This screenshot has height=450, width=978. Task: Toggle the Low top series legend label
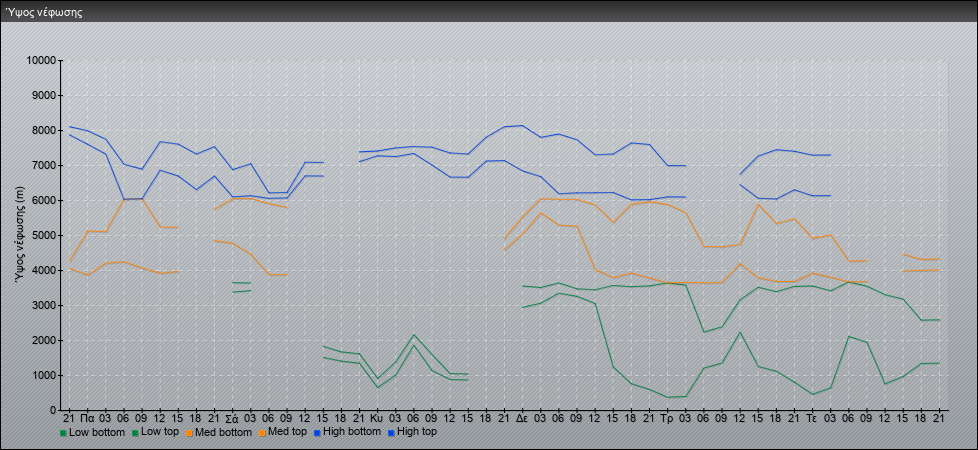[160, 432]
